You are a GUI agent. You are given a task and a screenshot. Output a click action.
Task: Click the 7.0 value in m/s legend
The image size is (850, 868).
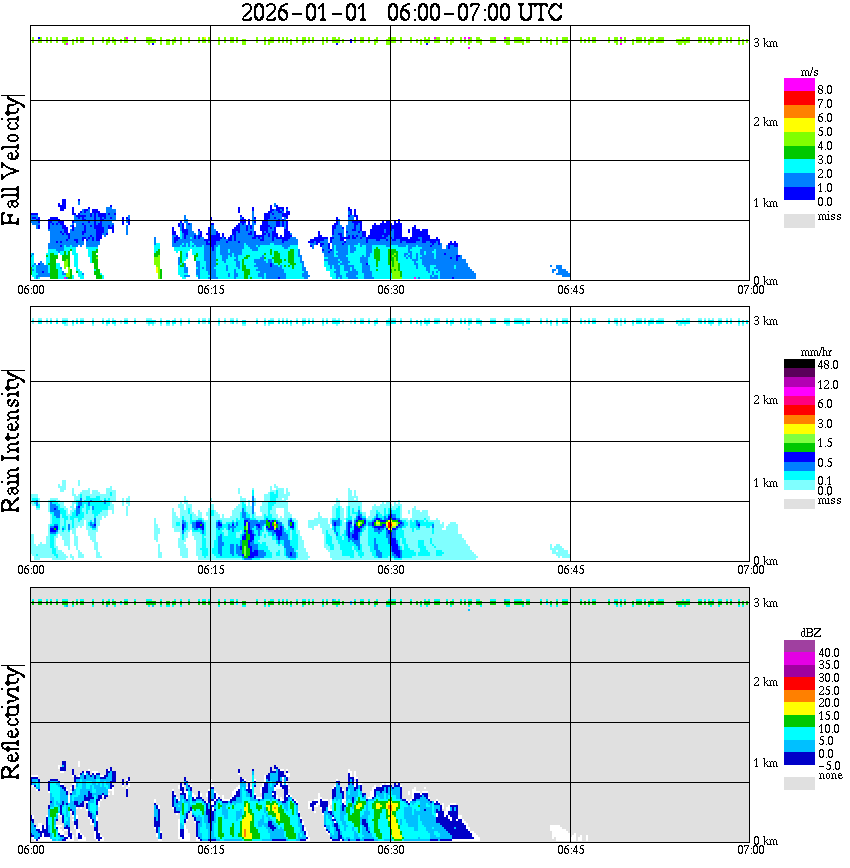825,104
